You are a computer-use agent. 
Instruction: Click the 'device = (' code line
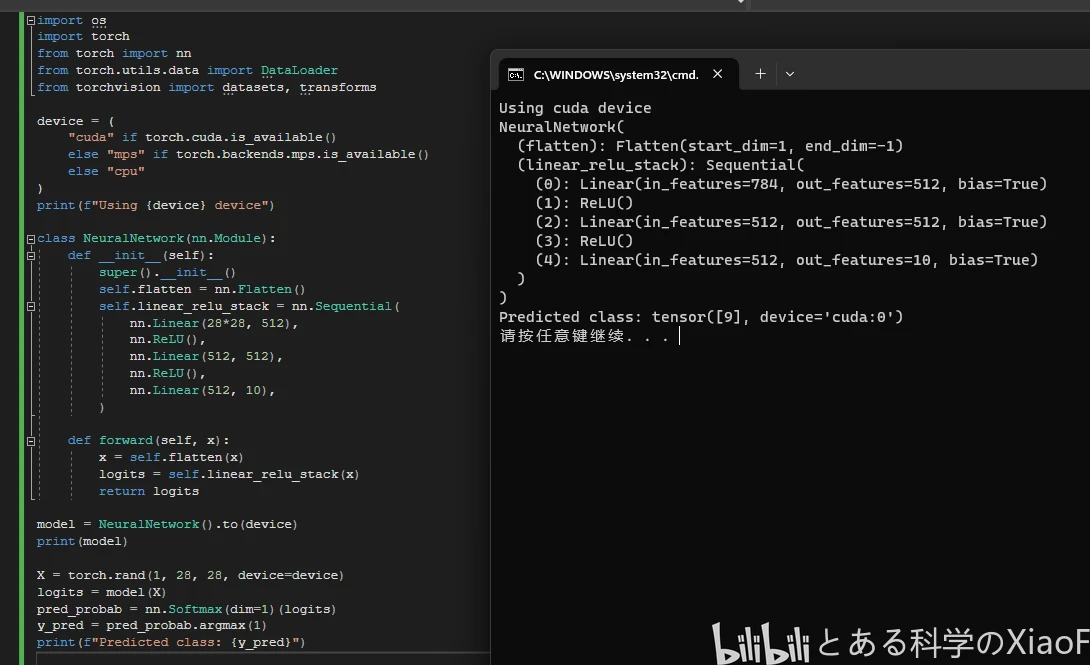76,121
